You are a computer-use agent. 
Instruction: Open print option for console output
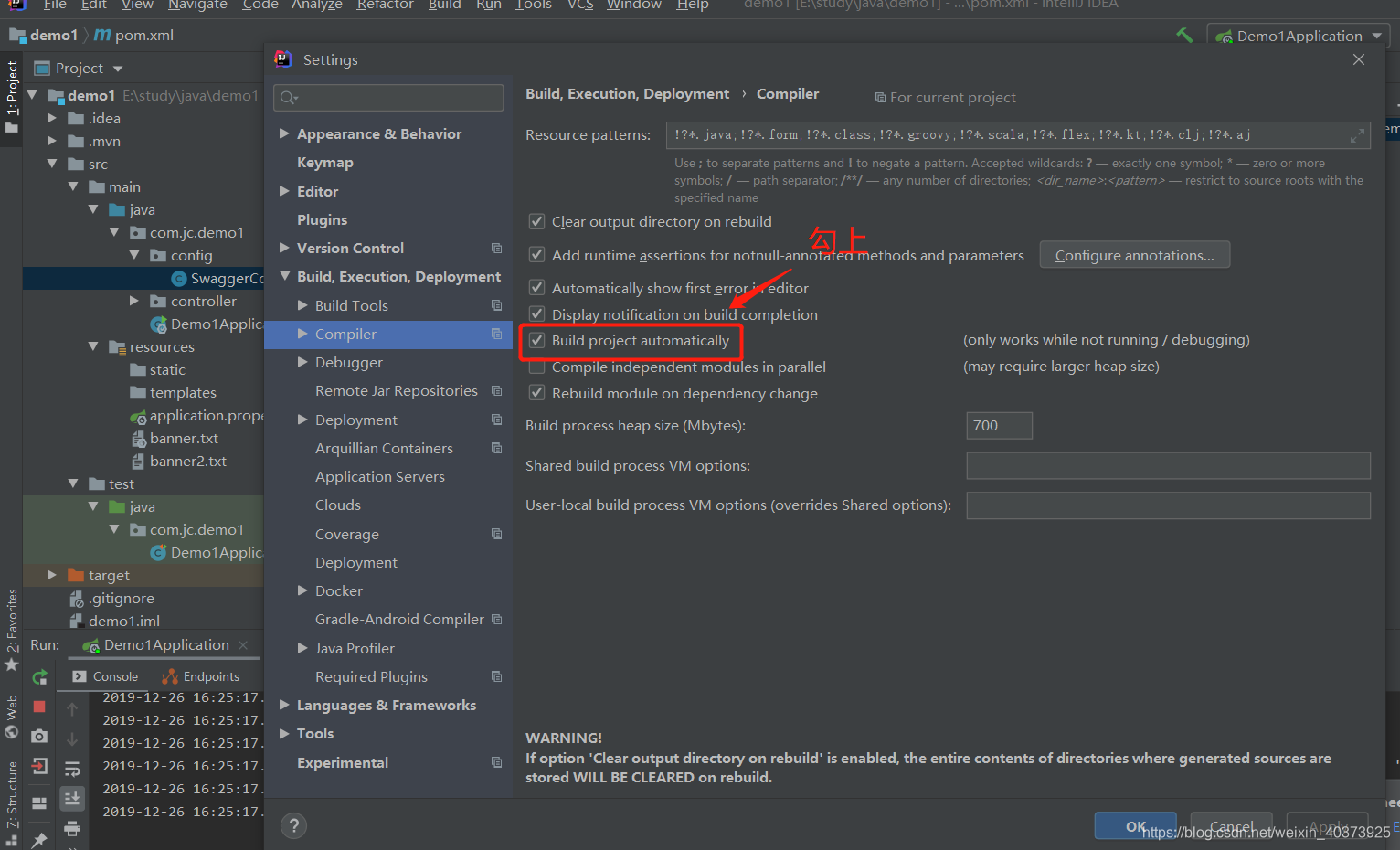pos(72,828)
